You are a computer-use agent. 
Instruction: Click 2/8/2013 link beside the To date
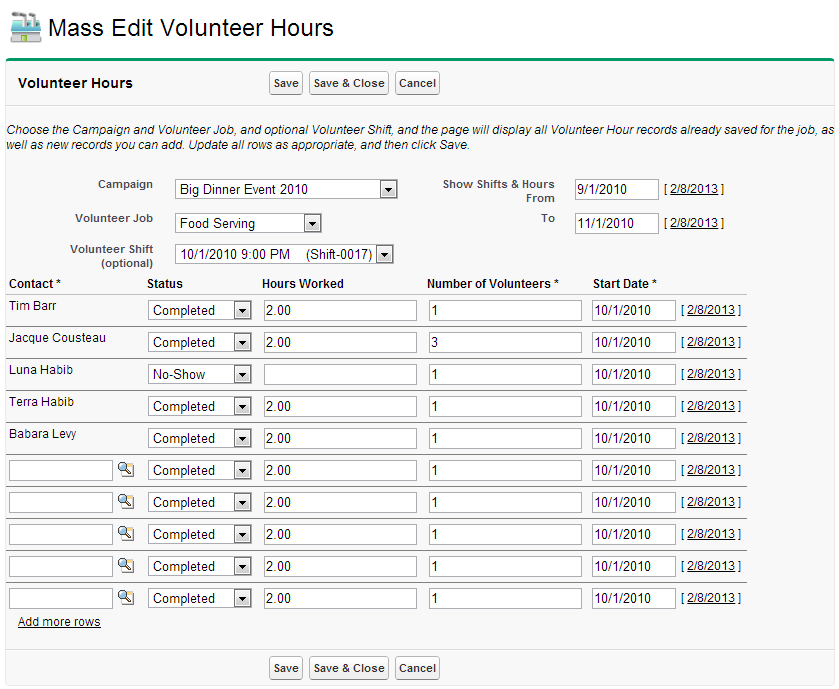point(693,223)
